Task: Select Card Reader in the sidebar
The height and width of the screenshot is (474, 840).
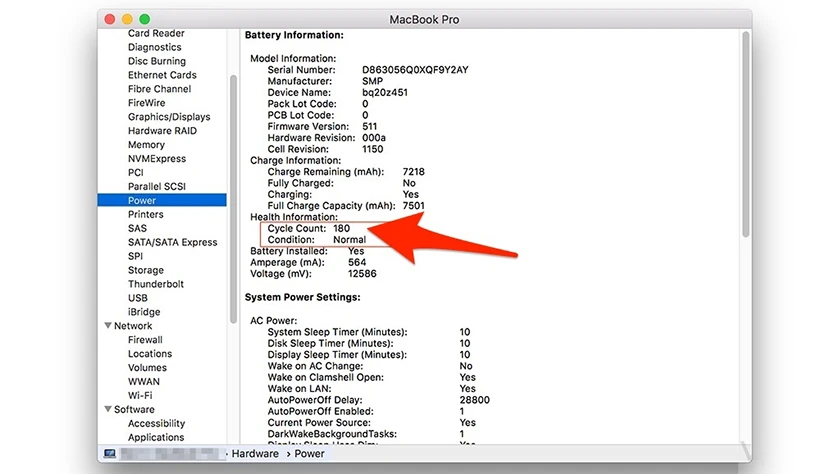Action: tap(156, 33)
